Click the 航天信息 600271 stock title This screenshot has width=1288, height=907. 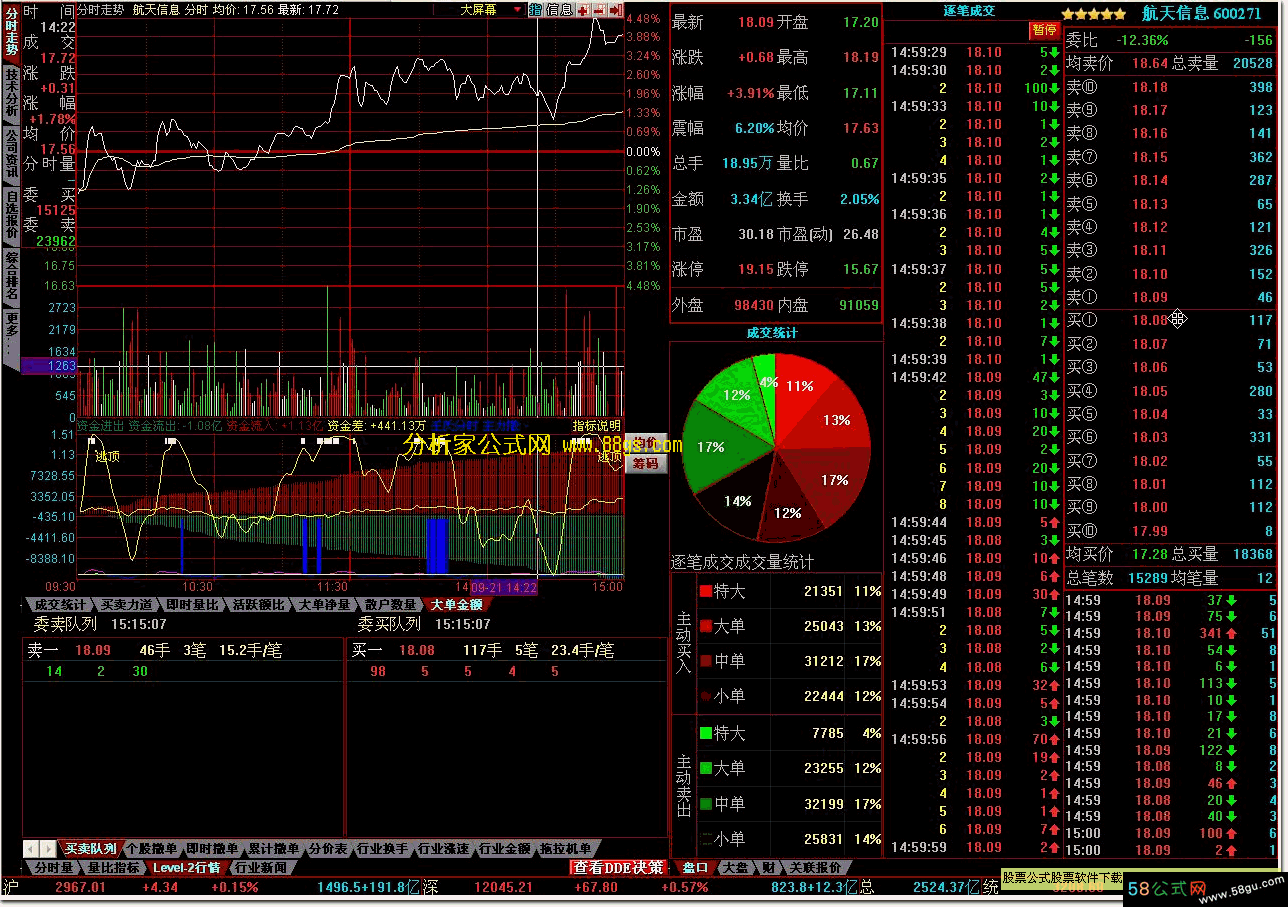click(x=1201, y=13)
